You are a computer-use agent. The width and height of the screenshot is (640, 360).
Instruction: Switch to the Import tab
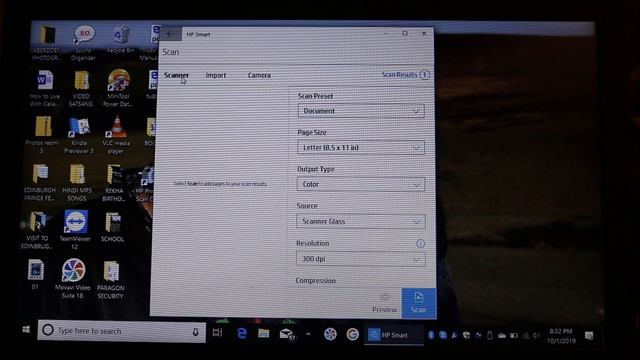click(x=216, y=75)
